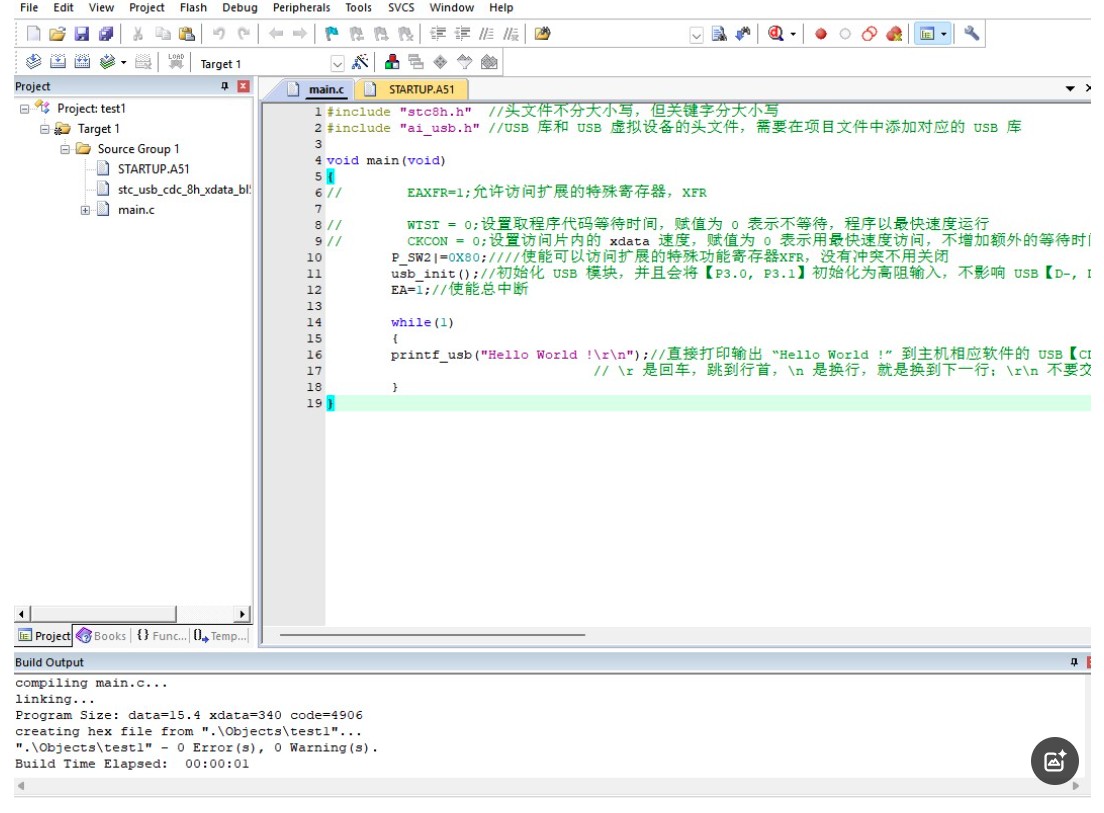Create a new file with the New icon
1104x813 pixels.
coord(33,33)
